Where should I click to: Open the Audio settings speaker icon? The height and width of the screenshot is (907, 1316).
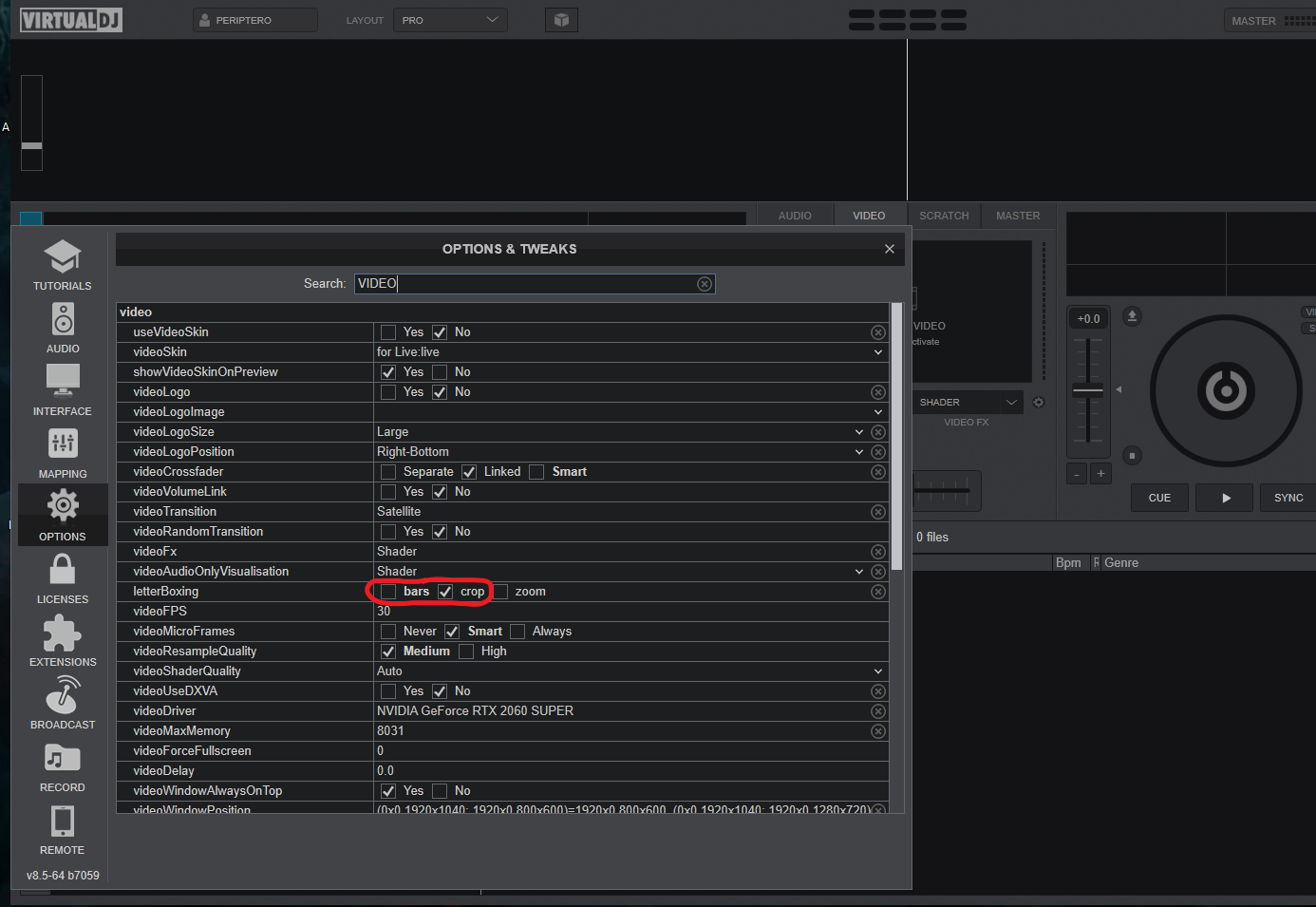(x=63, y=319)
